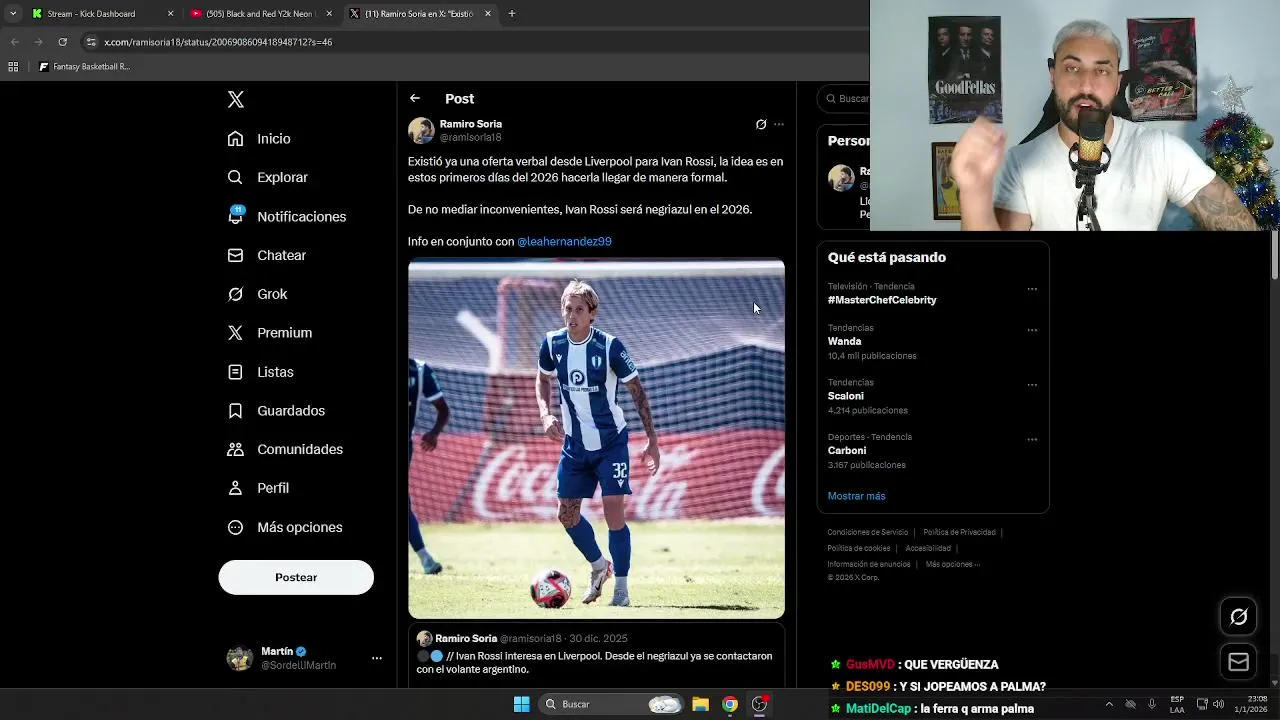
Task: Open Explorar search icon
Action: click(x=235, y=177)
